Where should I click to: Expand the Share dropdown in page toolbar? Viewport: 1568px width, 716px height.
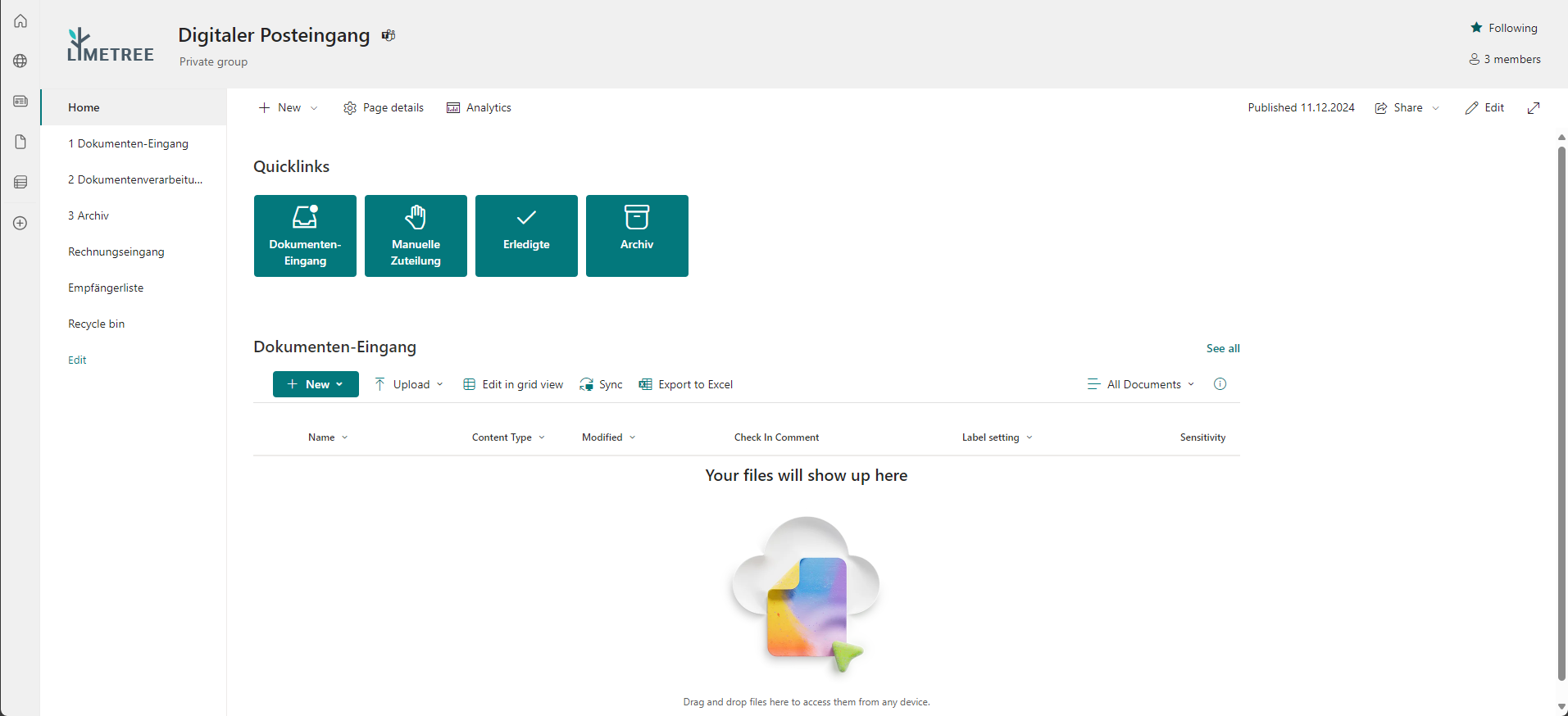pos(1407,108)
